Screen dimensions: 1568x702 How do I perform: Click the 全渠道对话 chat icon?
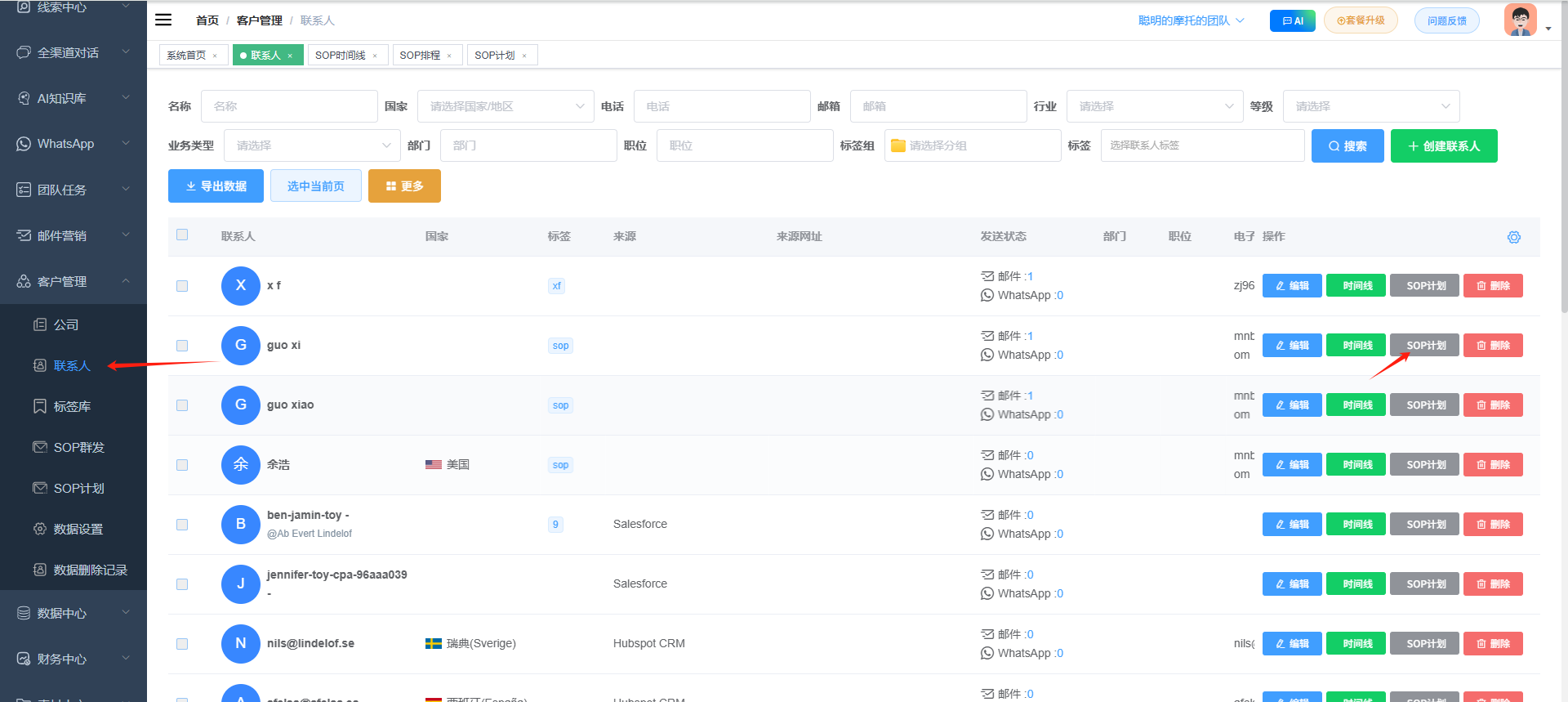(24, 52)
